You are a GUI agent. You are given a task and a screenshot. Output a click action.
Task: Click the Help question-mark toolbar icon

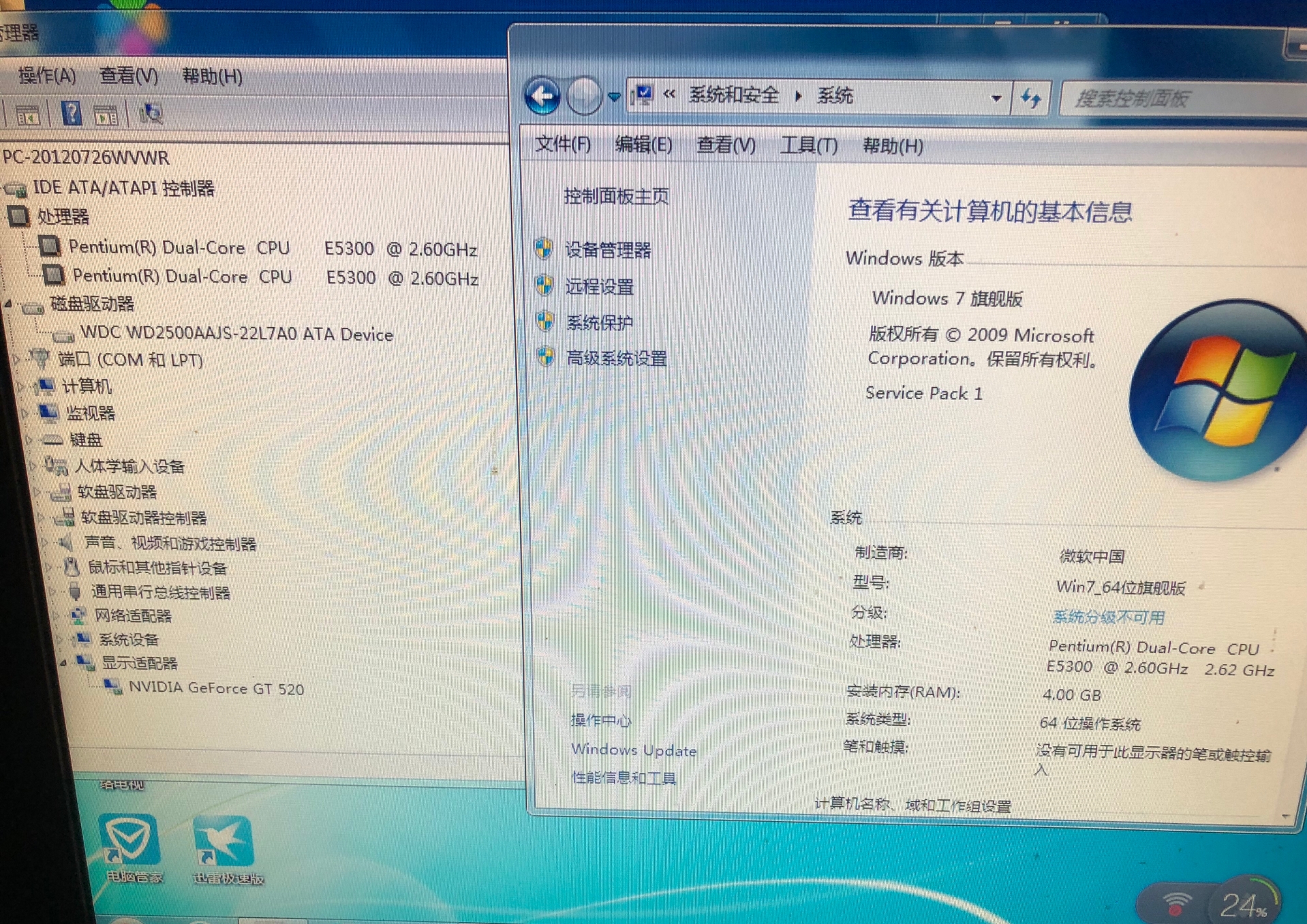pos(71,113)
